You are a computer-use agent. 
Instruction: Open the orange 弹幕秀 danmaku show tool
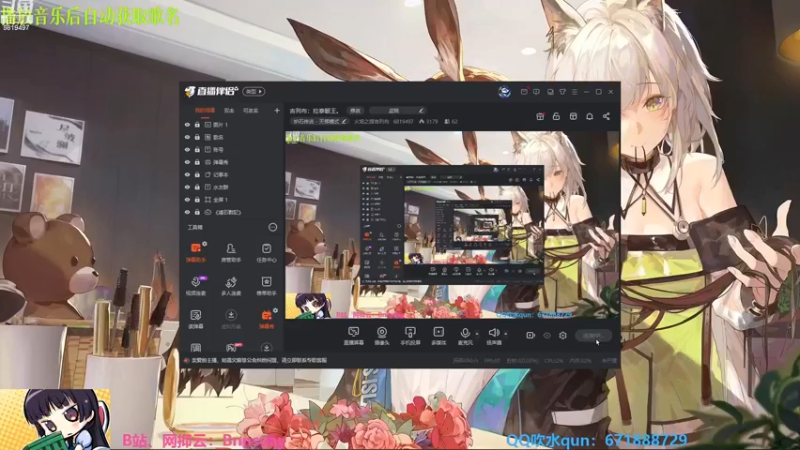pyautogui.click(x=266, y=319)
